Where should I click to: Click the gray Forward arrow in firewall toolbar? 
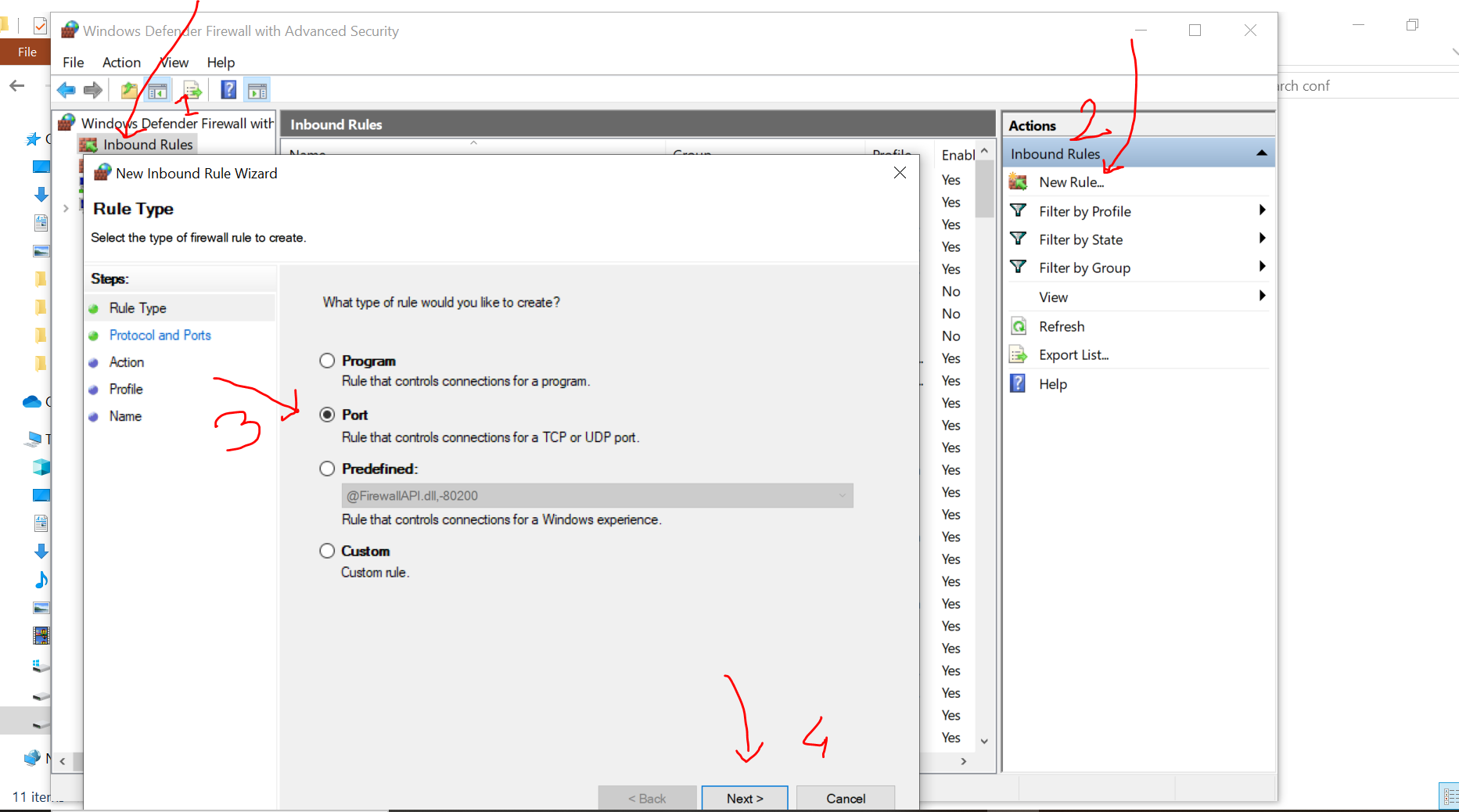click(x=93, y=91)
